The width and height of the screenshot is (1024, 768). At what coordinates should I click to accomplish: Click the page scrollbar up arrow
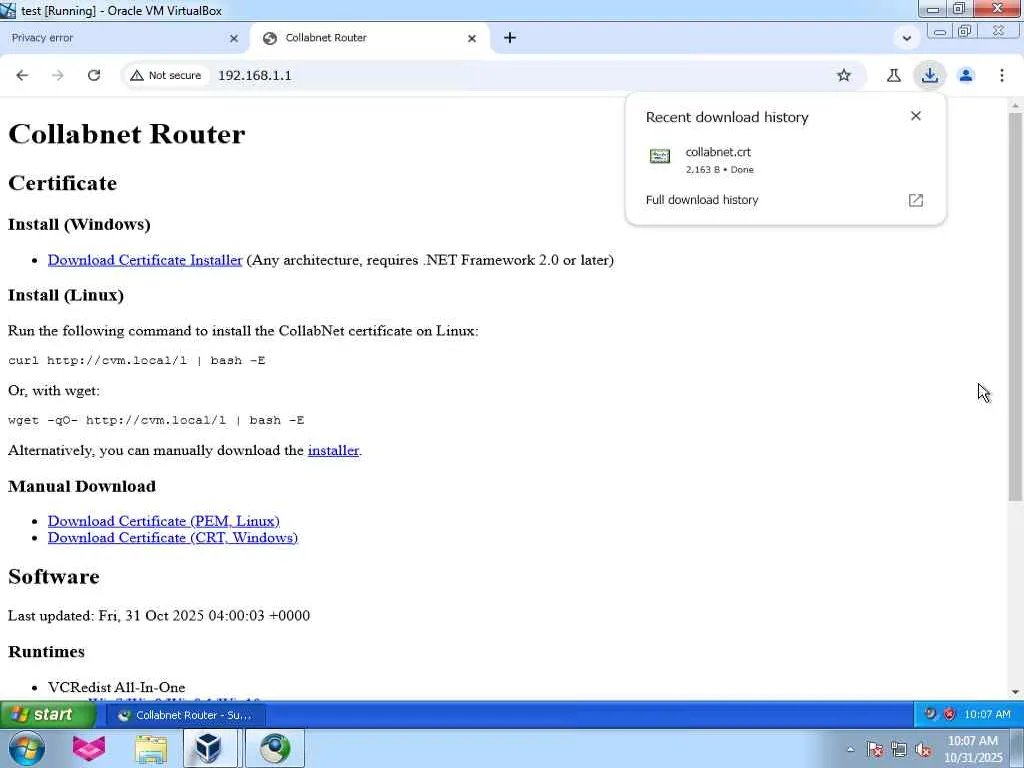click(x=1016, y=105)
